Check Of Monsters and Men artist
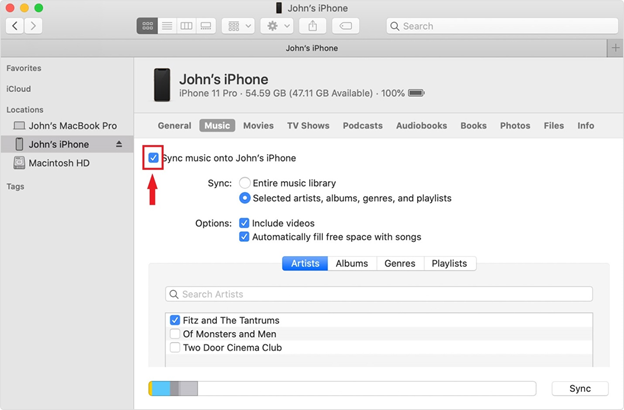This screenshot has height=410, width=624. pyautogui.click(x=175, y=334)
